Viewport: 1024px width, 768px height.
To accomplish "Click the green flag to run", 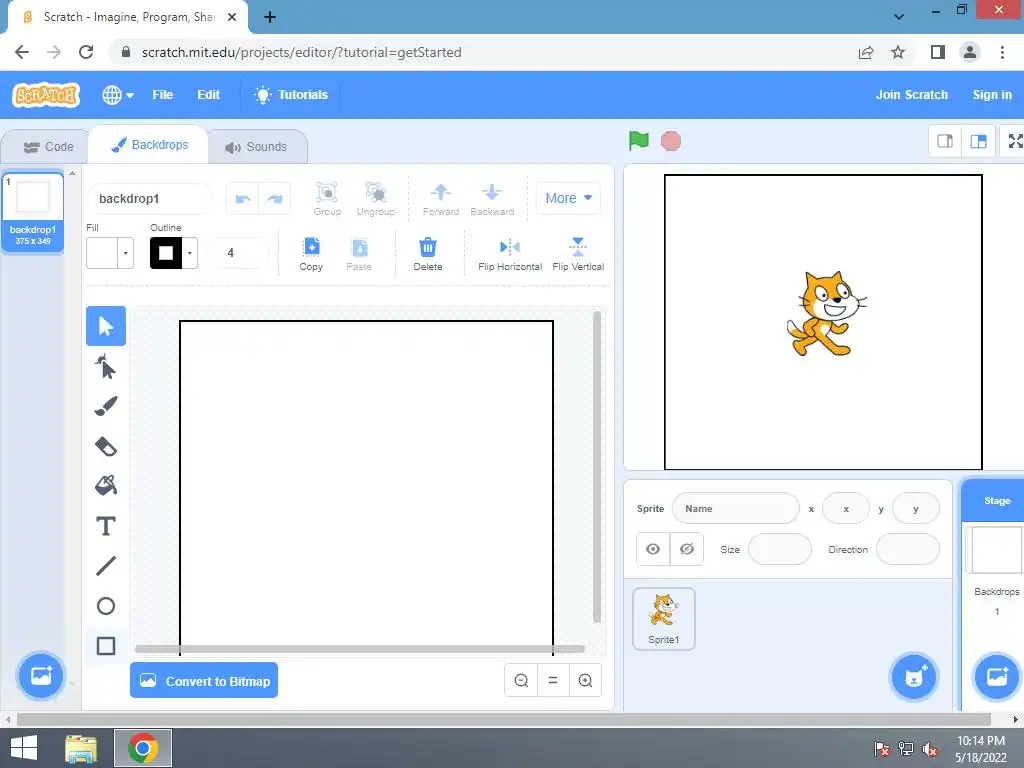I will 639,140.
